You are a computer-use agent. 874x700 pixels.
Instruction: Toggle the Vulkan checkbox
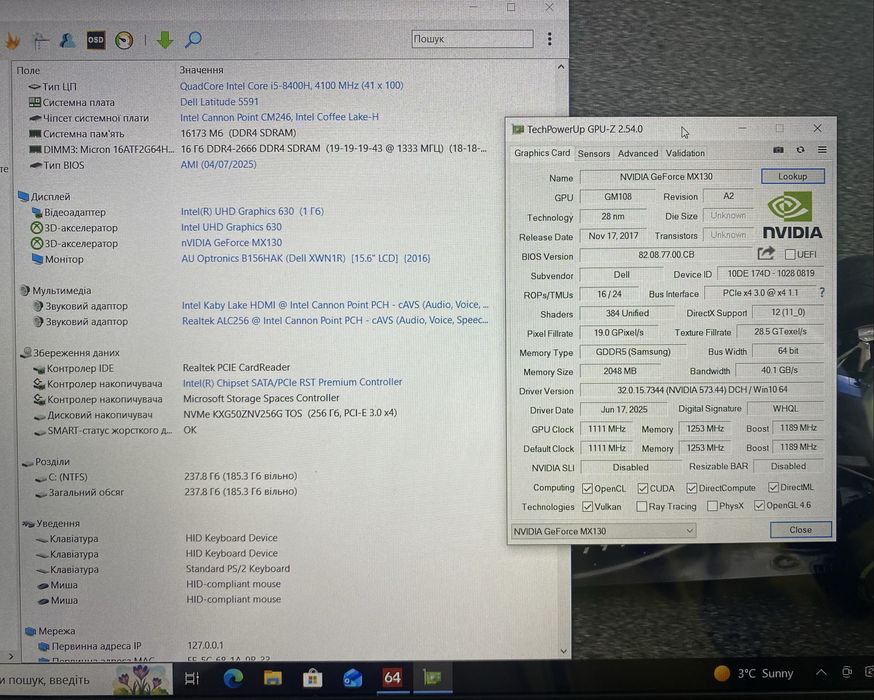587,507
